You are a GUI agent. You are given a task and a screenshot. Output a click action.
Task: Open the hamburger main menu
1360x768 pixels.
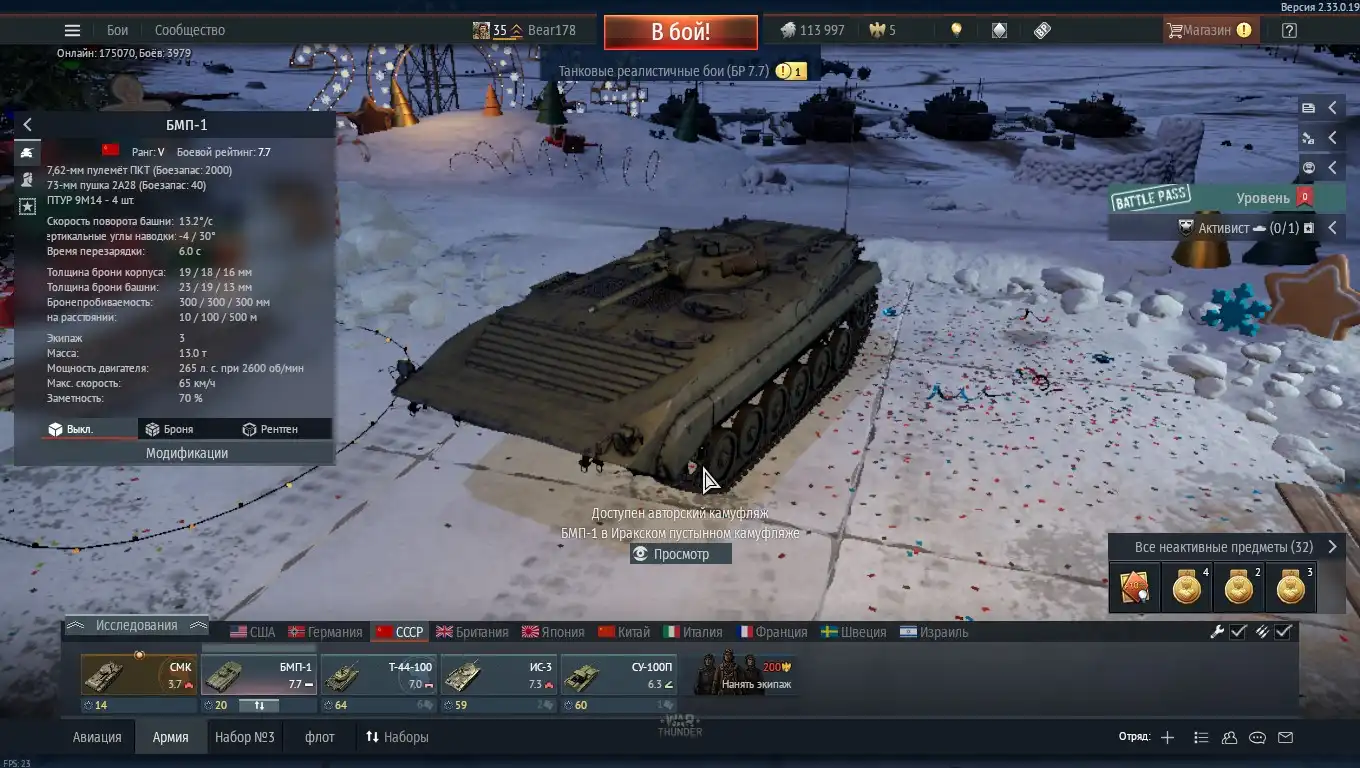click(72, 30)
